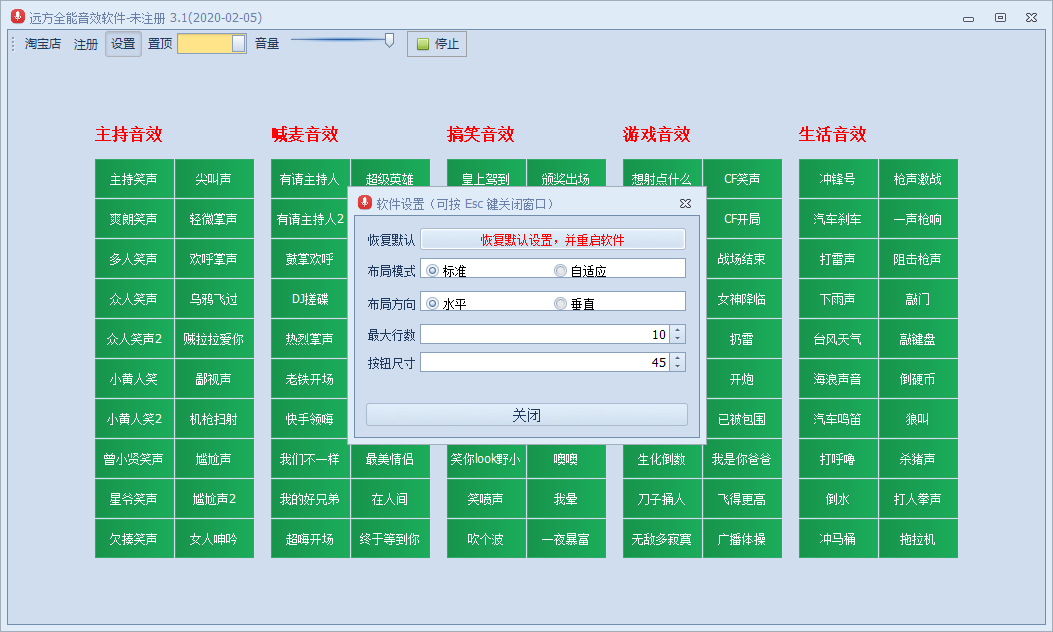Toggle the 置顶 always-on-top switch
The height and width of the screenshot is (632, 1053).
coord(211,44)
